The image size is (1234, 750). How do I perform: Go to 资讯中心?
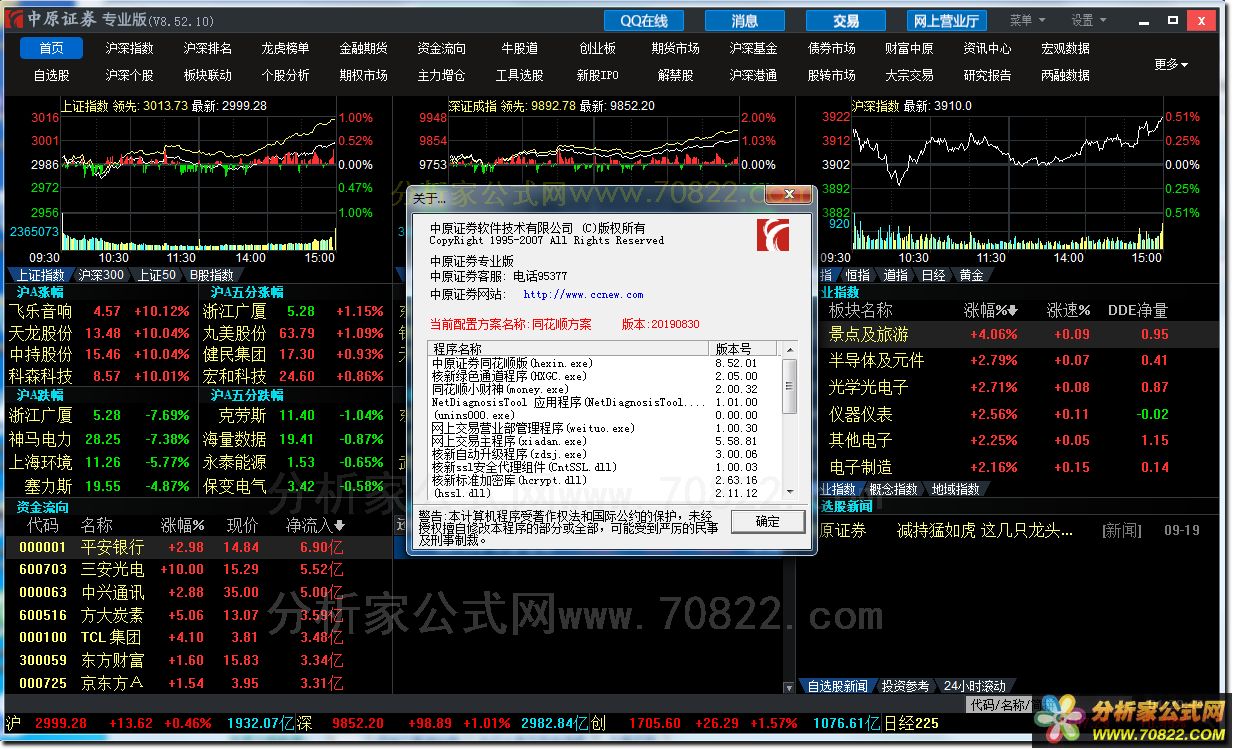tap(988, 48)
